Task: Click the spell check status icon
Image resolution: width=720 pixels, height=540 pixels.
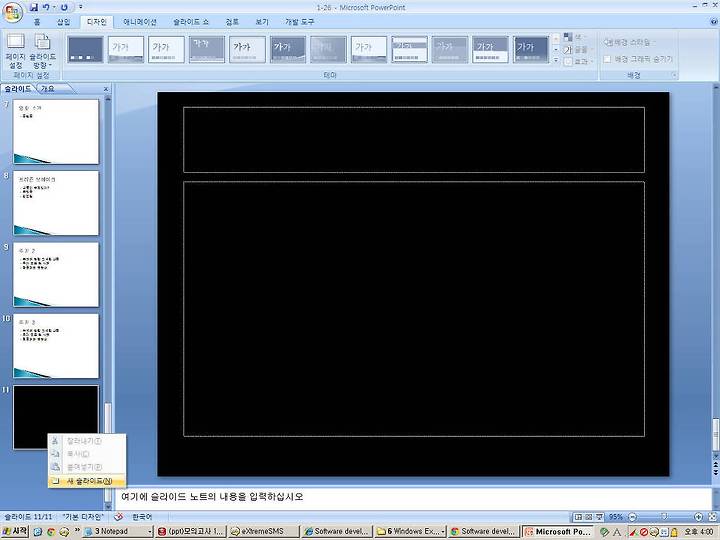Action: (118, 517)
